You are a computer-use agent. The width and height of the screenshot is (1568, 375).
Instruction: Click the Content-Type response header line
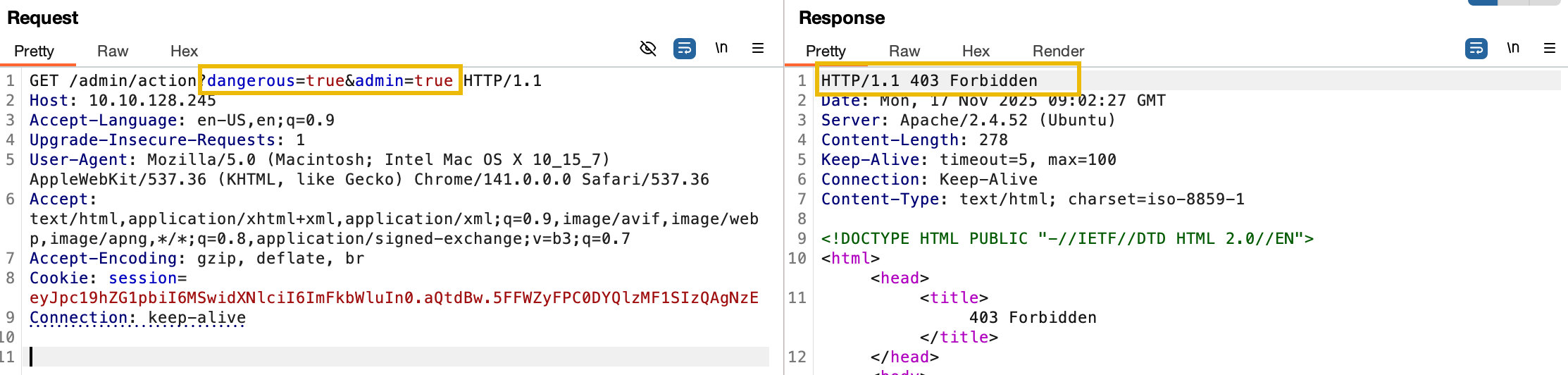coord(1033,199)
